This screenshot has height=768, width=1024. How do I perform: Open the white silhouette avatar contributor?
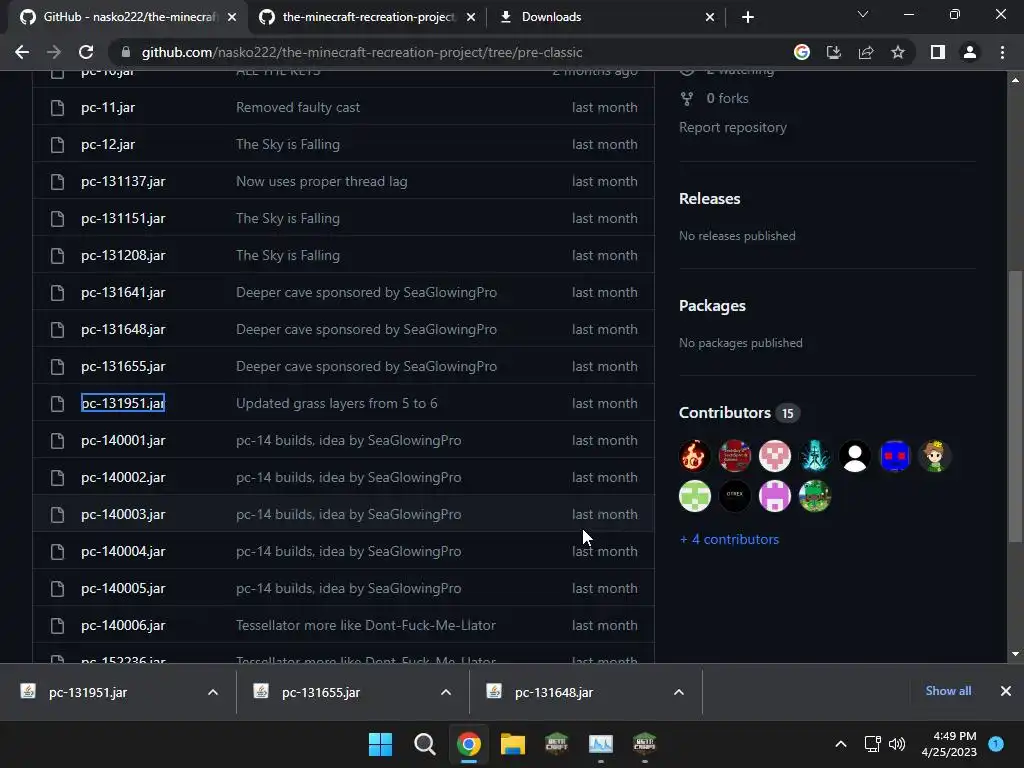855,456
